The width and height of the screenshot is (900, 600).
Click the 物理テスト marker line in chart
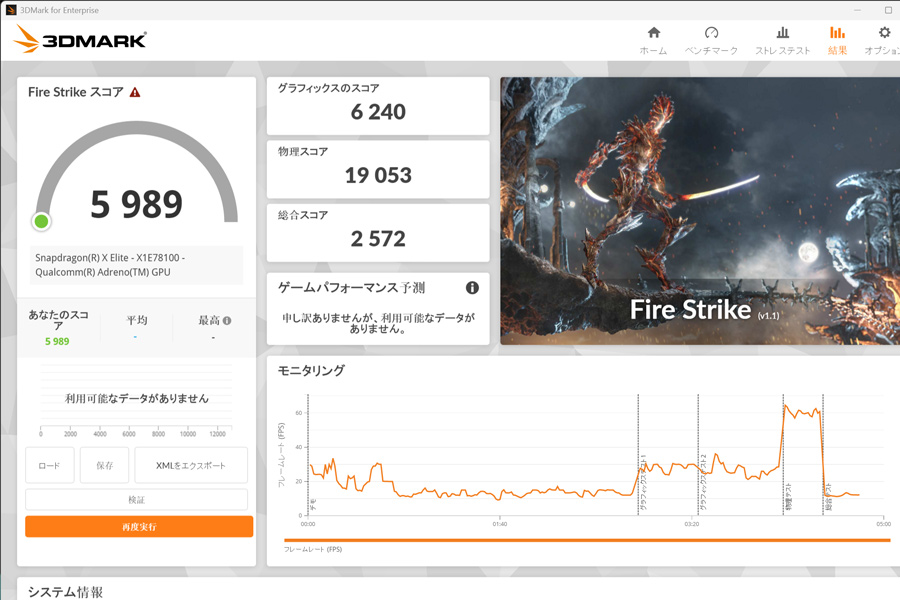pos(783,454)
